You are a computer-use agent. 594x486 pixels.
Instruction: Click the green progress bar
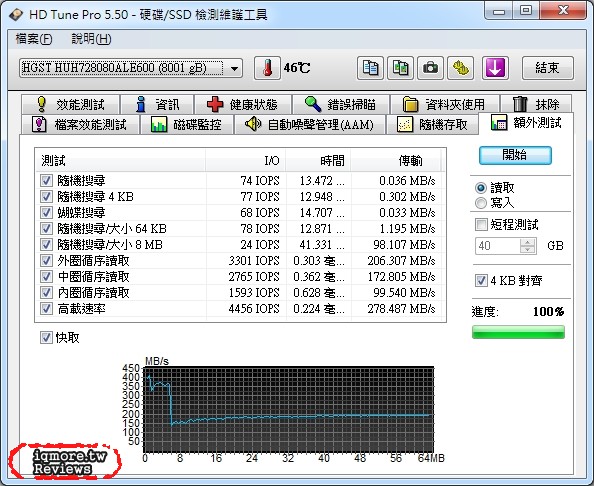click(518, 332)
